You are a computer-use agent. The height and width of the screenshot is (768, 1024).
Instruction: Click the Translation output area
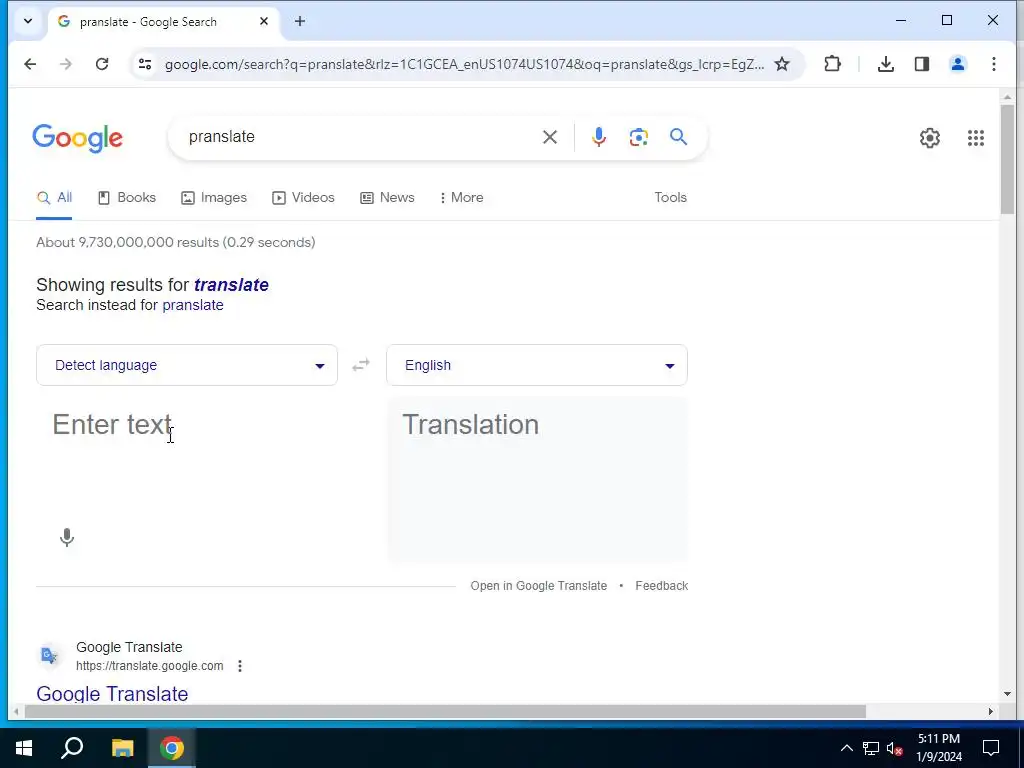[537, 479]
